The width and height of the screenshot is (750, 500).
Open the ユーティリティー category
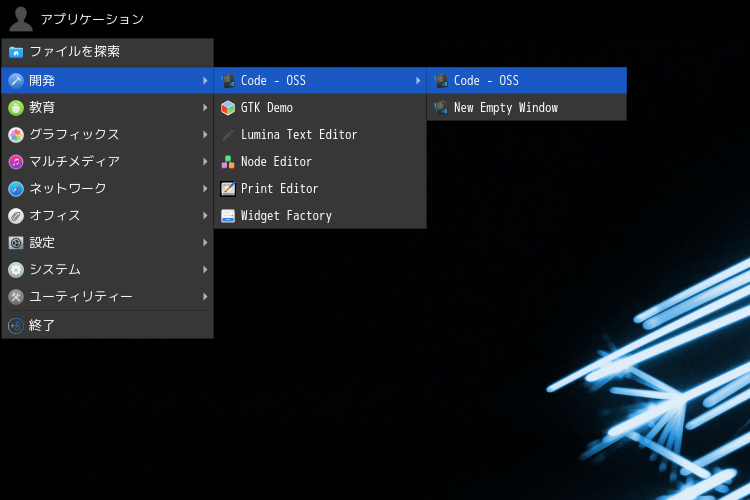pyautogui.click(x=108, y=297)
